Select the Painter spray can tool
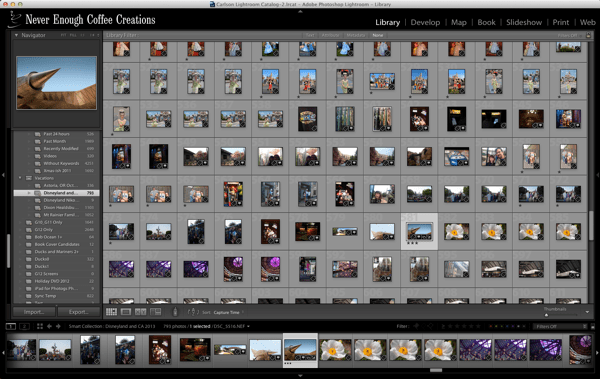This screenshot has height=379, width=600. point(175,312)
